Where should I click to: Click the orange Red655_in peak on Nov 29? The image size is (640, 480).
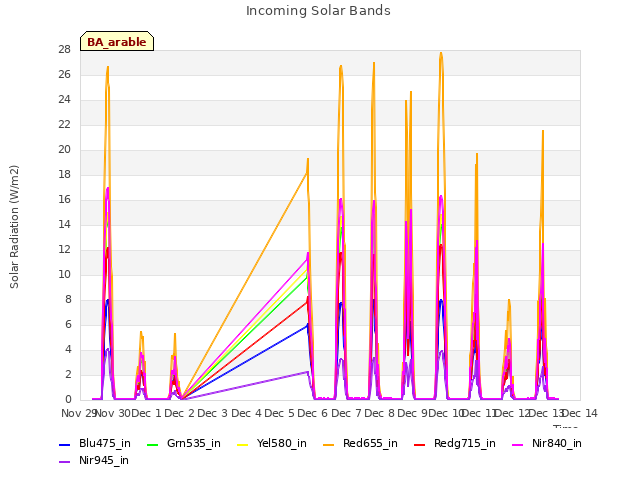point(108,67)
